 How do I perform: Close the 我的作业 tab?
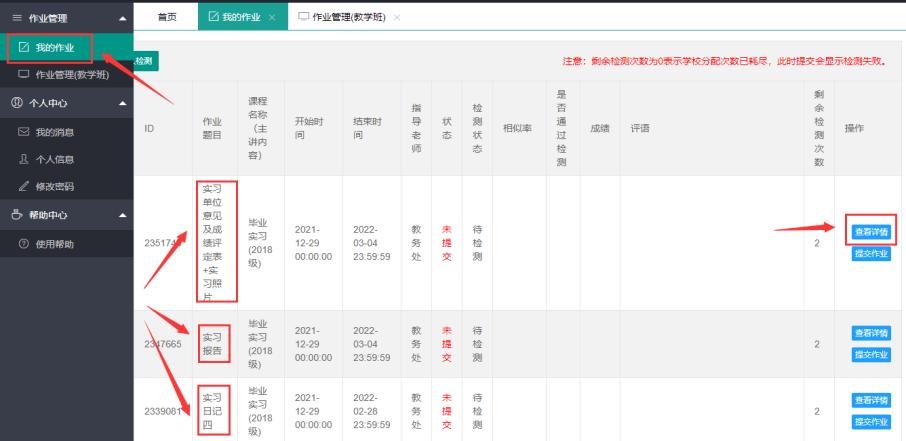(273, 18)
